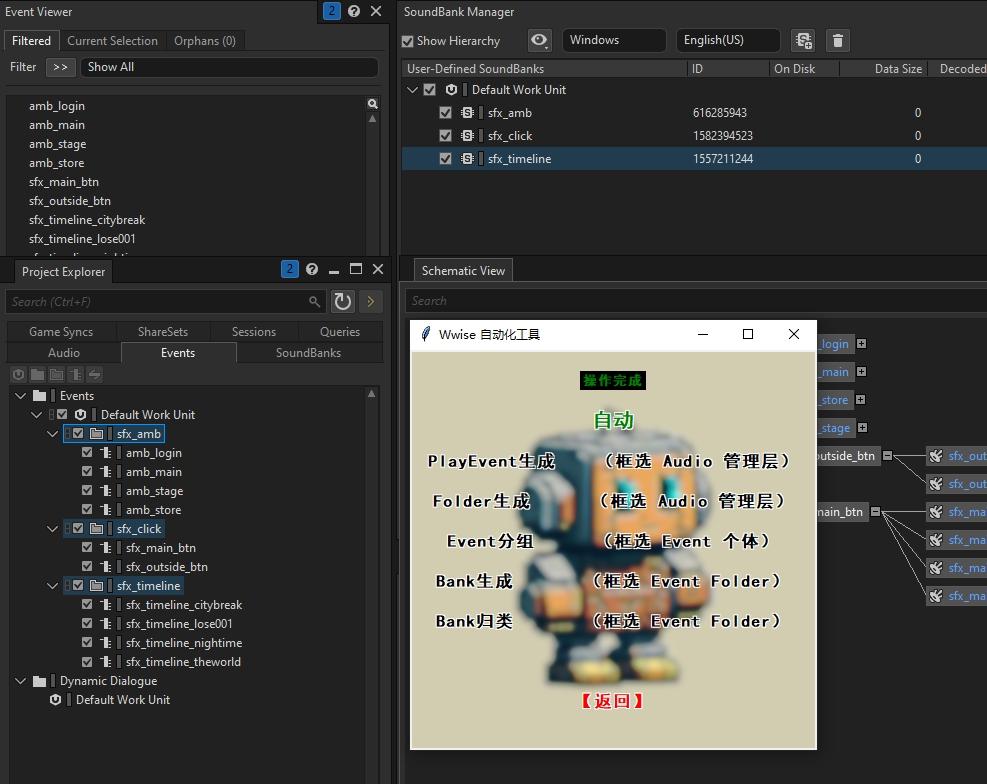987x784 pixels.
Task: Click the SoundBank Manager eye display icon
Action: [x=539, y=40]
